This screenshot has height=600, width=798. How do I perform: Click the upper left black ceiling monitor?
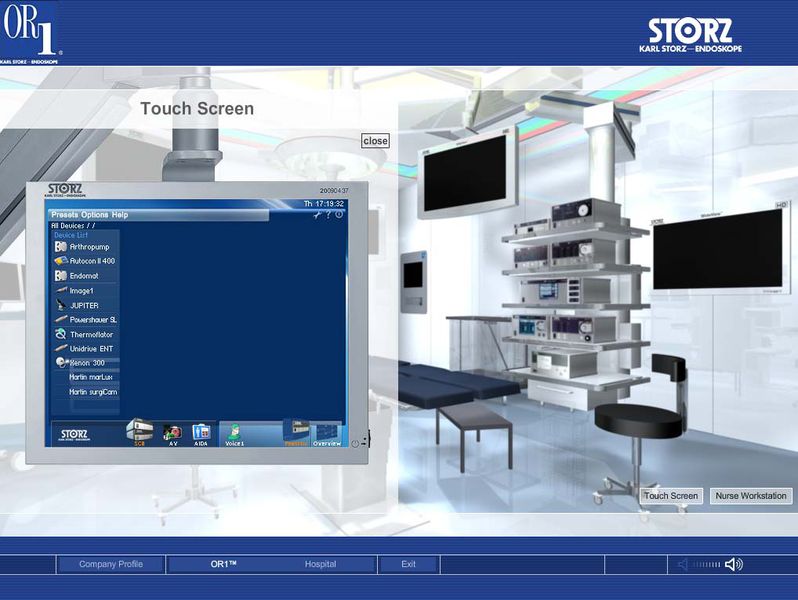[467, 173]
